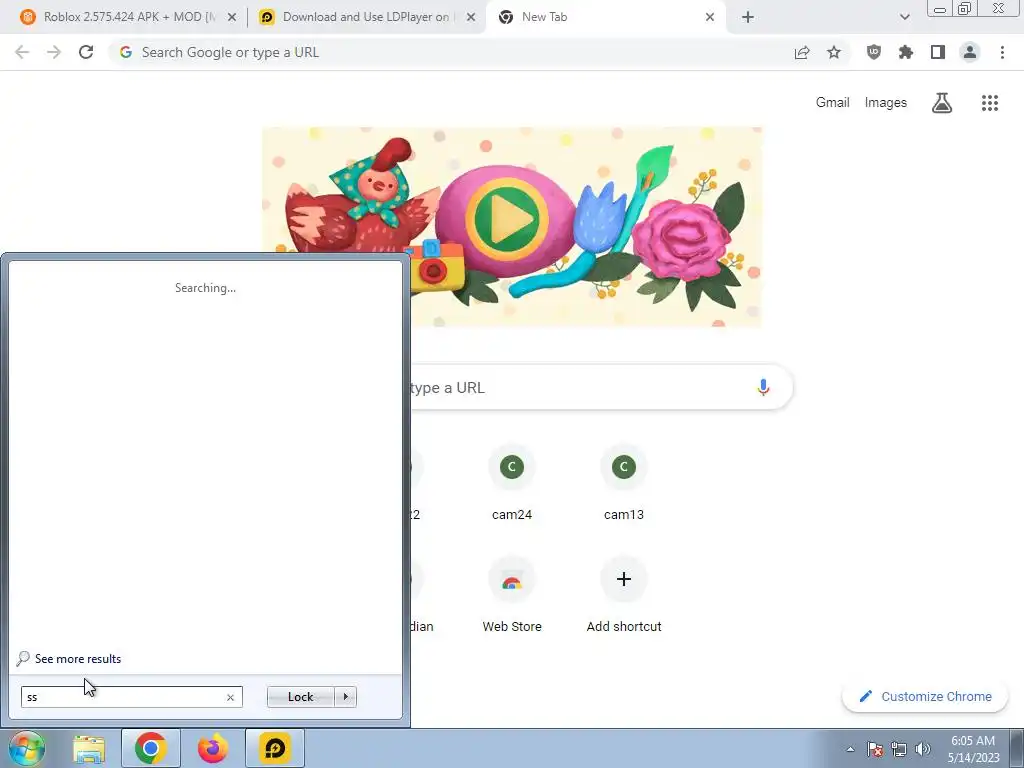This screenshot has height=768, width=1024.
Task: Add a new shortcut tile
Action: [624, 595]
